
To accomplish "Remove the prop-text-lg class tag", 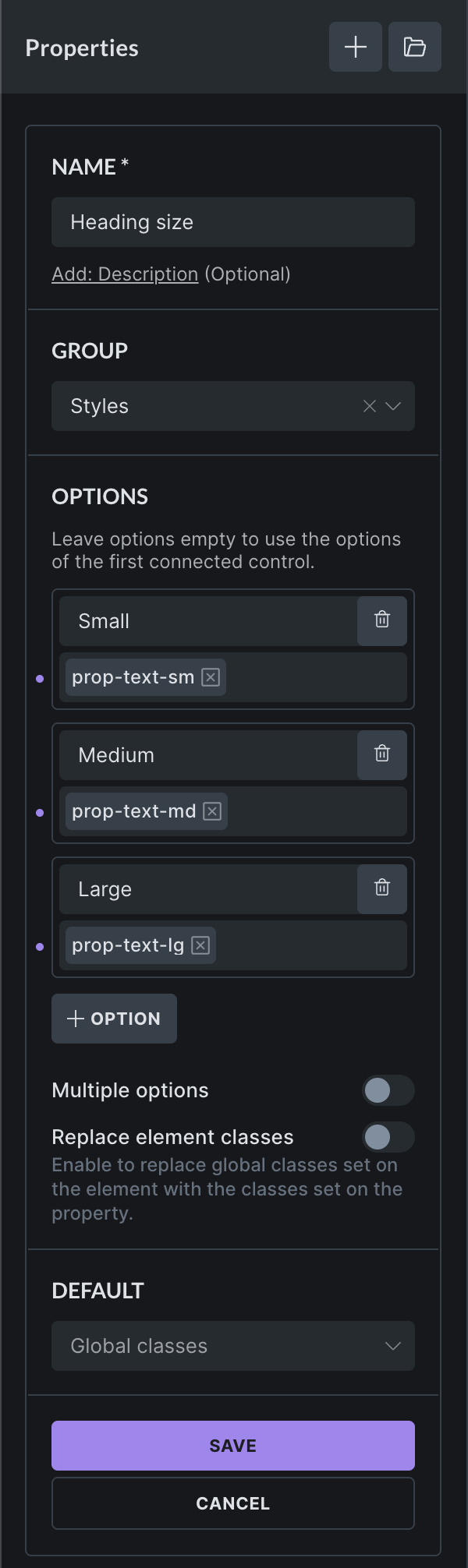I will [x=200, y=945].
